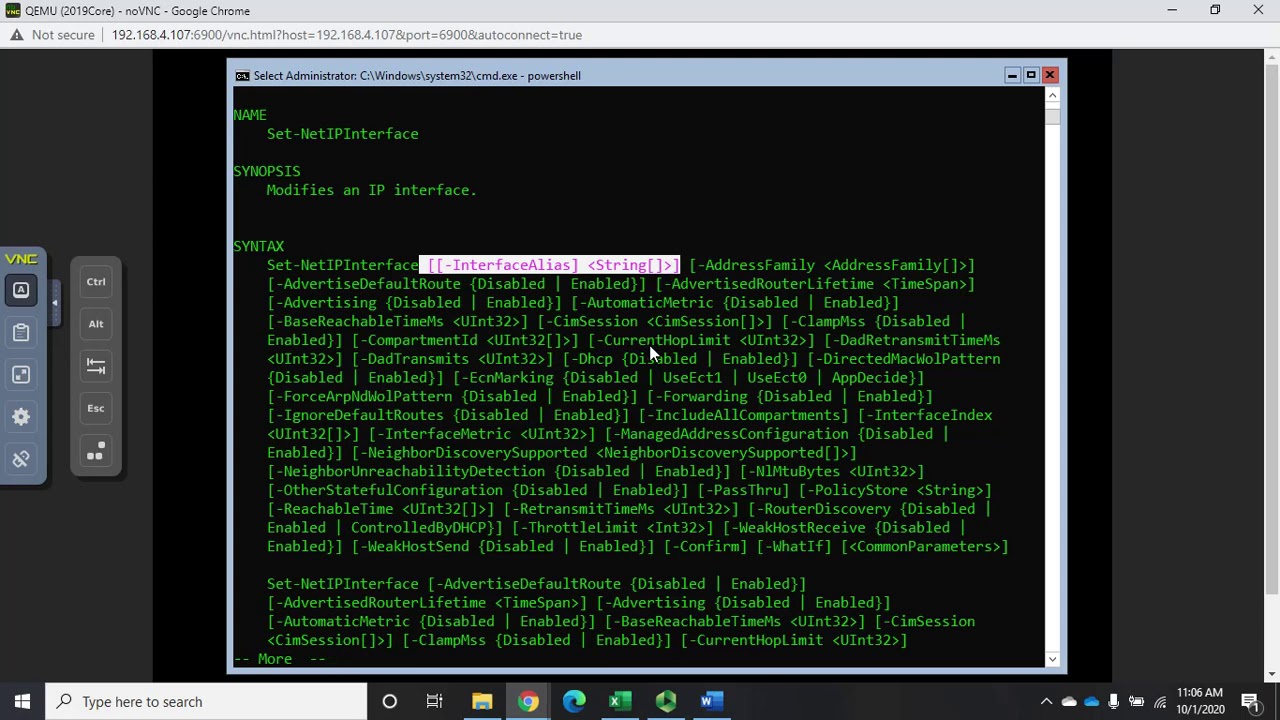Click the "[-IncludeAllCompartments]" parameter text
Image resolution: width=1280 pixels, height=720 pixels.
[x=743, y=415]
